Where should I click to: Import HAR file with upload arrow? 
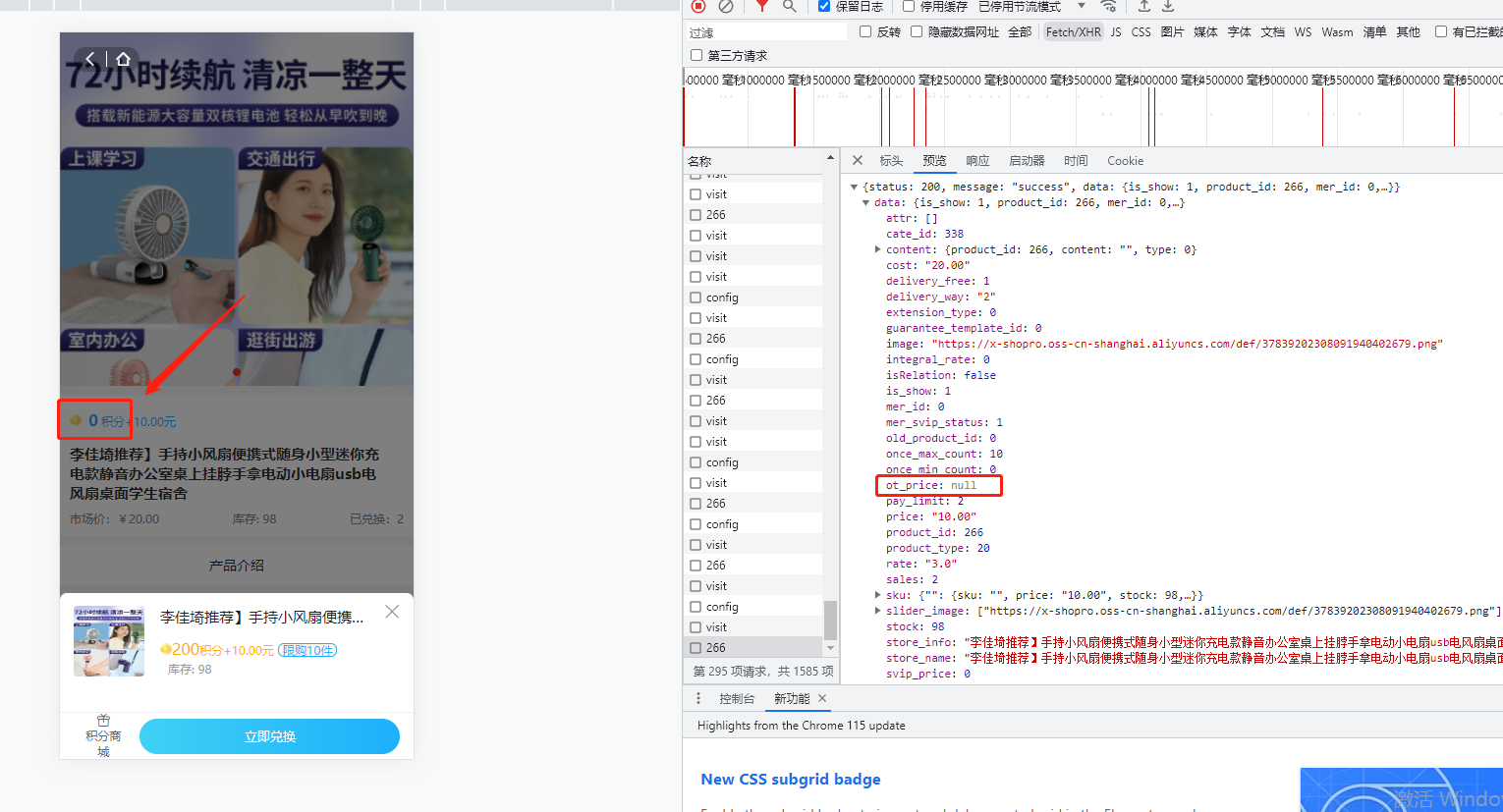1144,6
